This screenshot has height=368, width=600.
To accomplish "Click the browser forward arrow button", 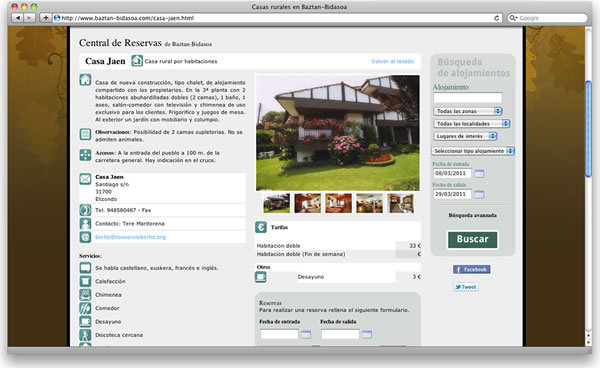I will point(29,18).
